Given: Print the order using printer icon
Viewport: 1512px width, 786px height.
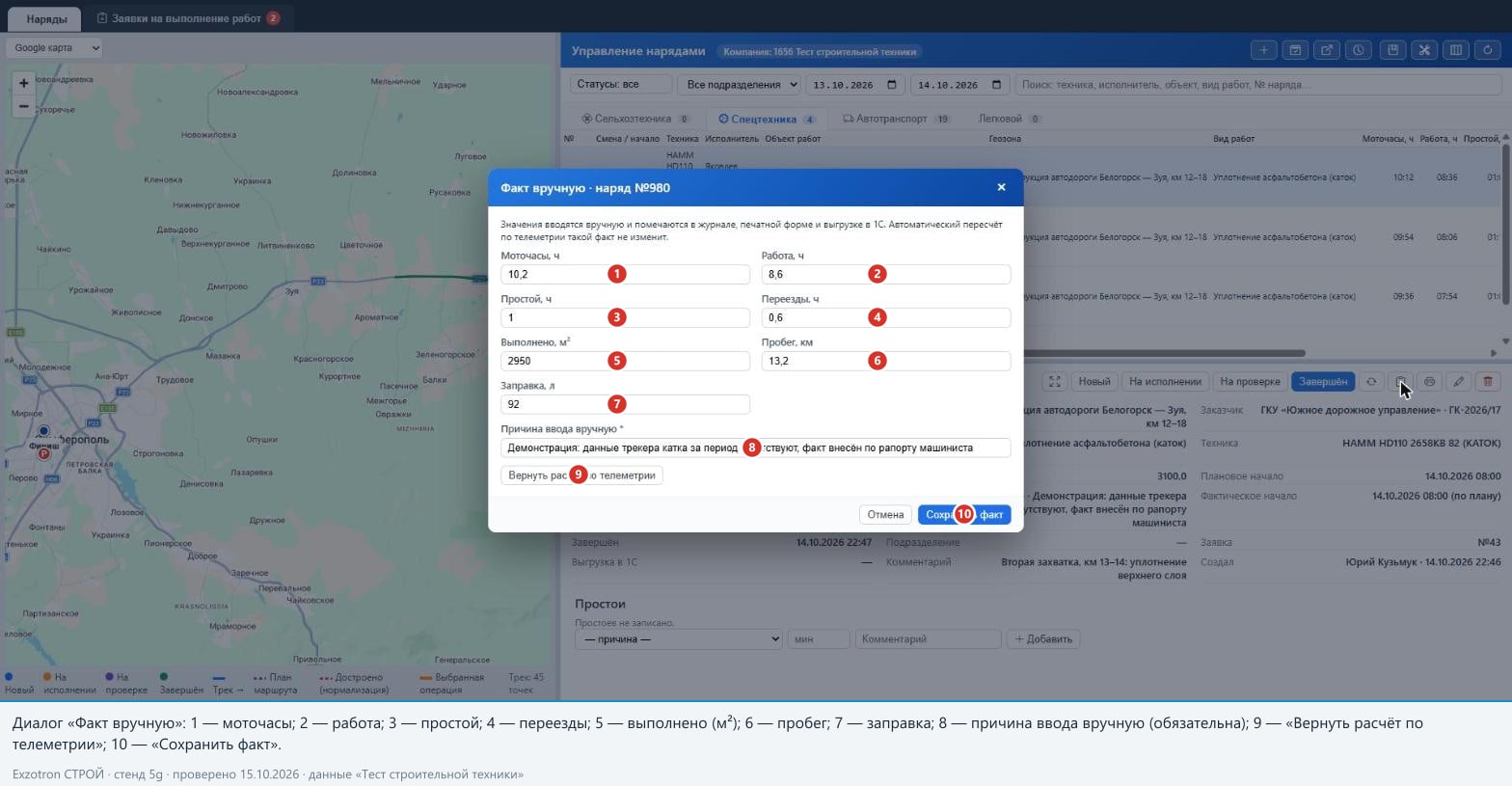Looking at the screenshot, I should coord(1429,382).
